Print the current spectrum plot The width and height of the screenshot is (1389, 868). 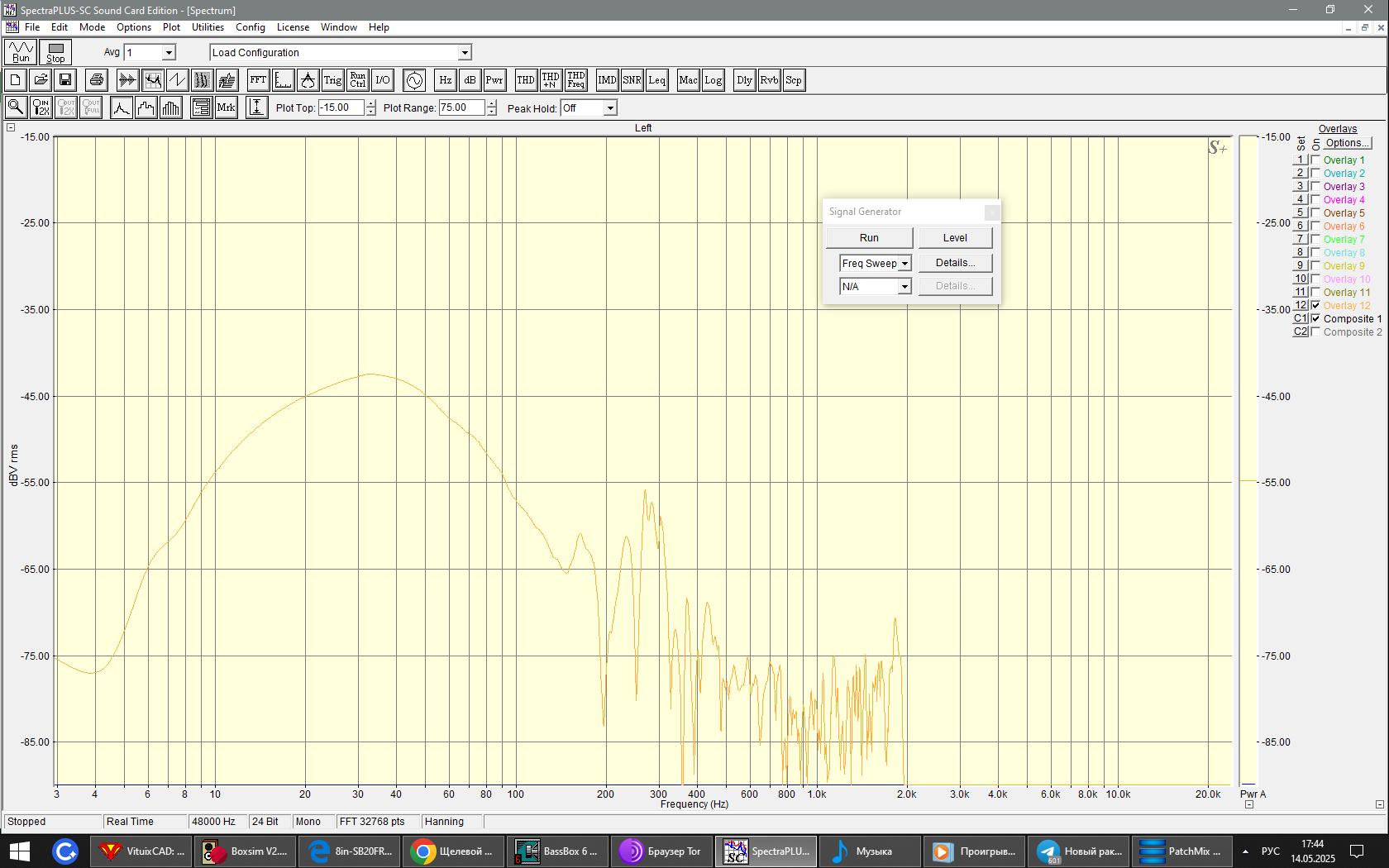click(97, 80)
